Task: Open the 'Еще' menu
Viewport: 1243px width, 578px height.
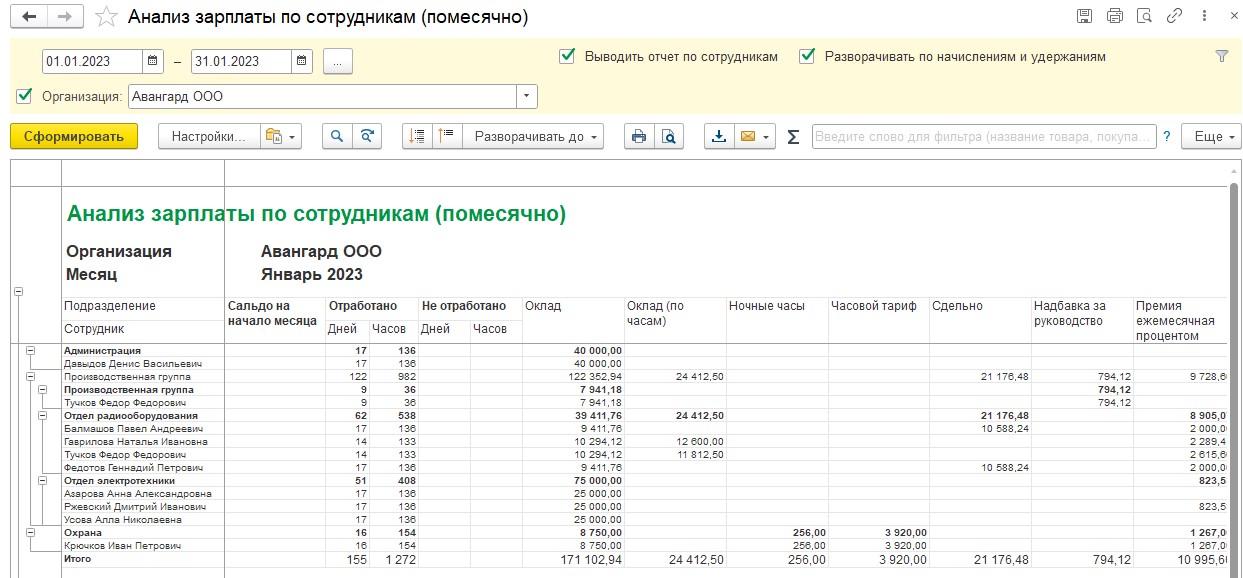Action: click(1211, 137)
